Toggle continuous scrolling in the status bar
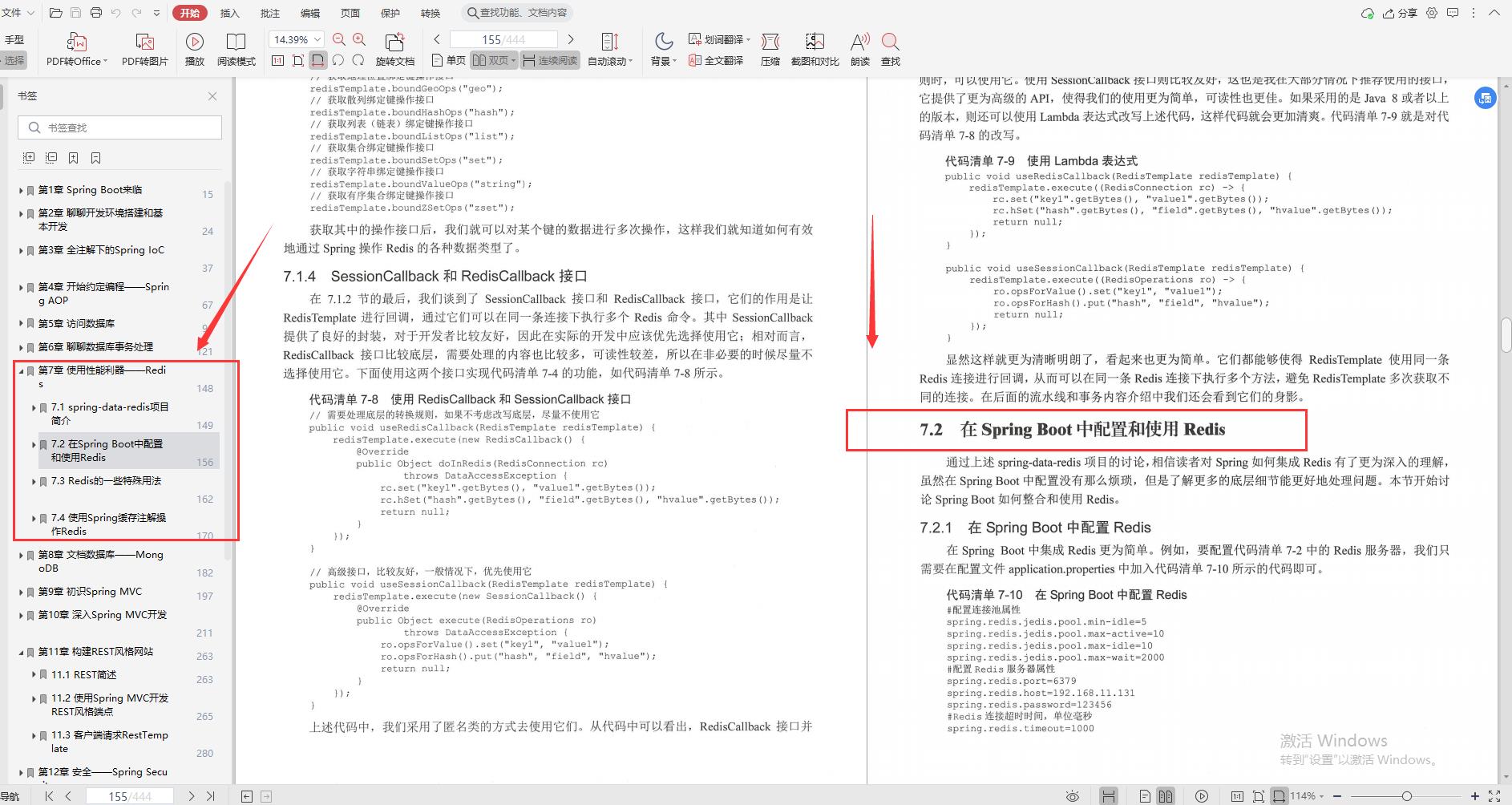Screen dimensions: 1512x805 [x=1109, y=796]
